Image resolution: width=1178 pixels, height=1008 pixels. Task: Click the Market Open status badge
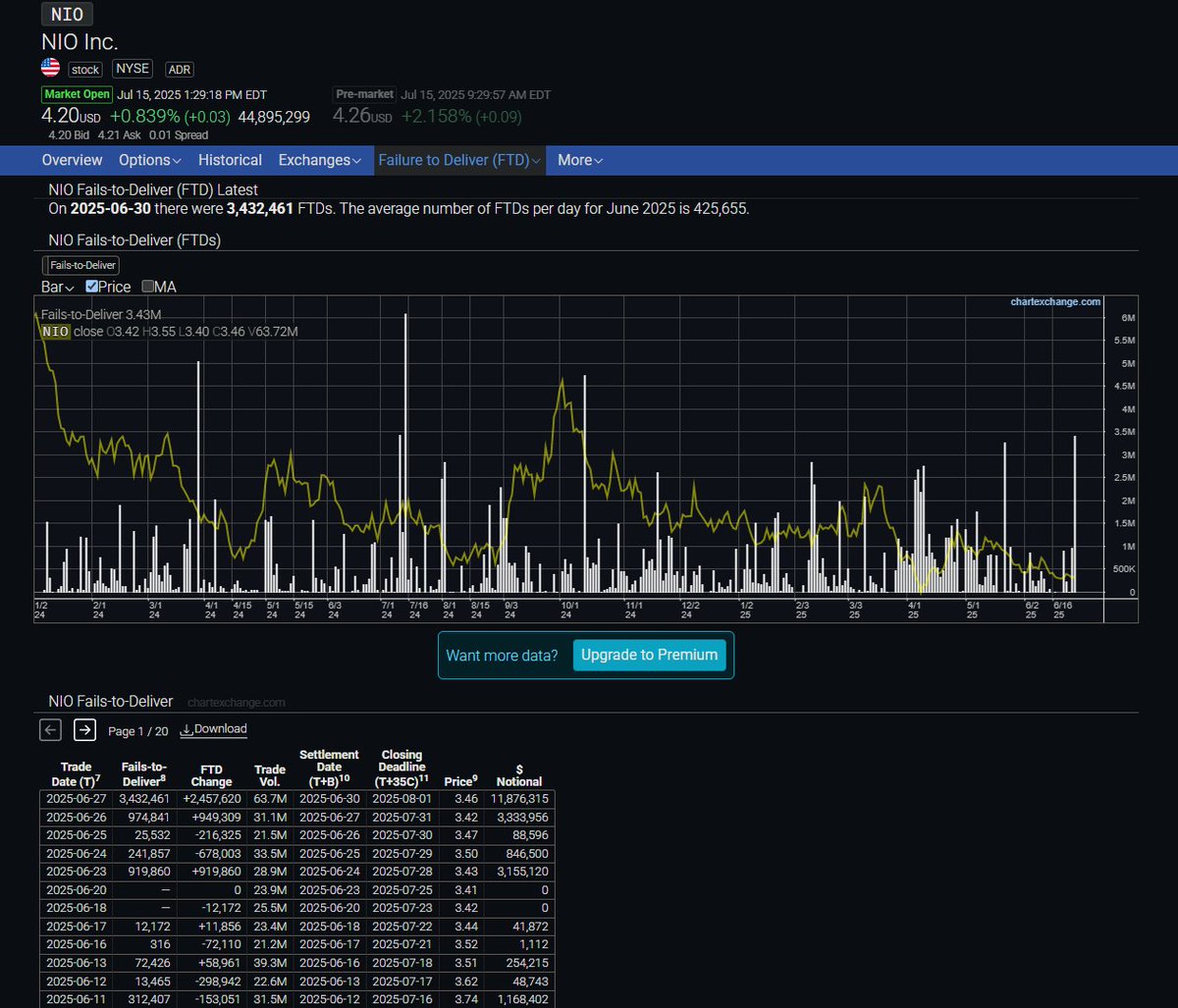coord(77,95)
